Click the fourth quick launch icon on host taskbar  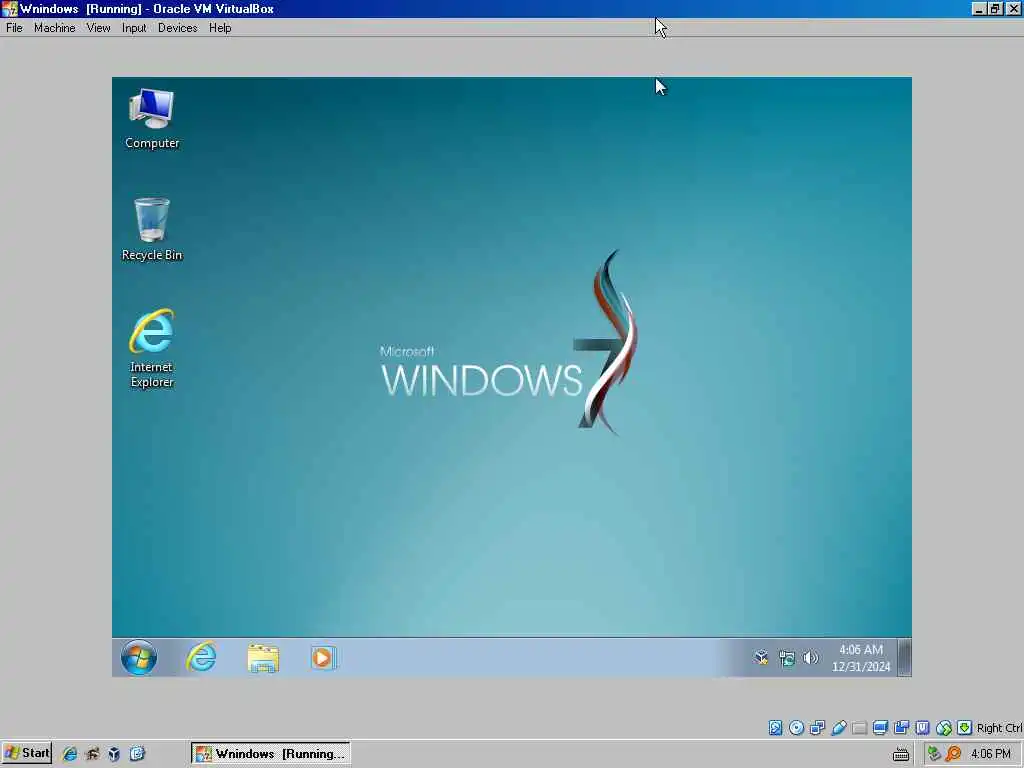tap(136, 754)
